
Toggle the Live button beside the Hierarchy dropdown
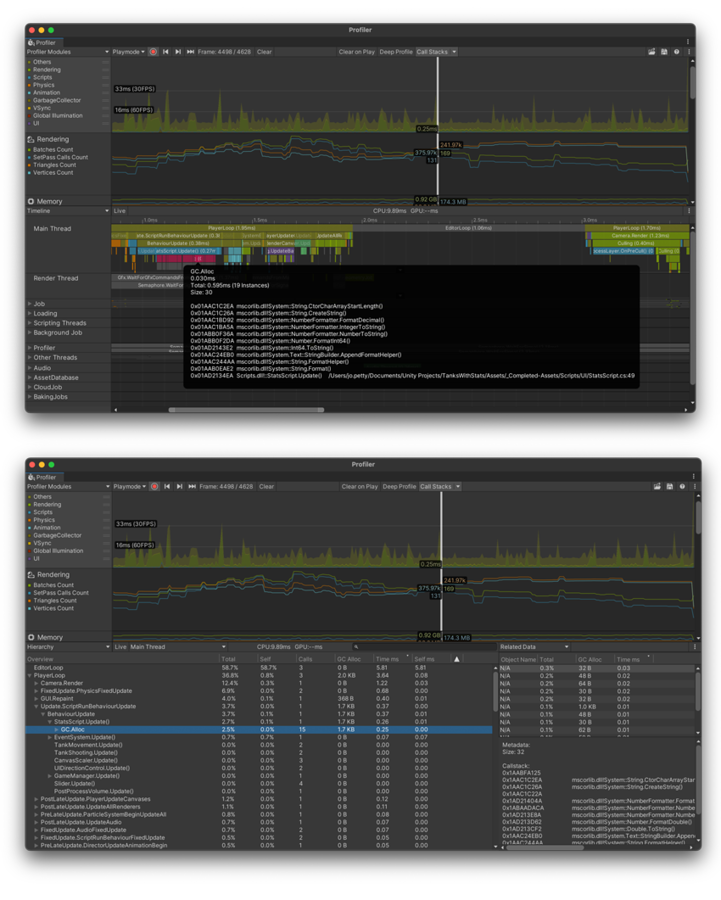(120, 647)
